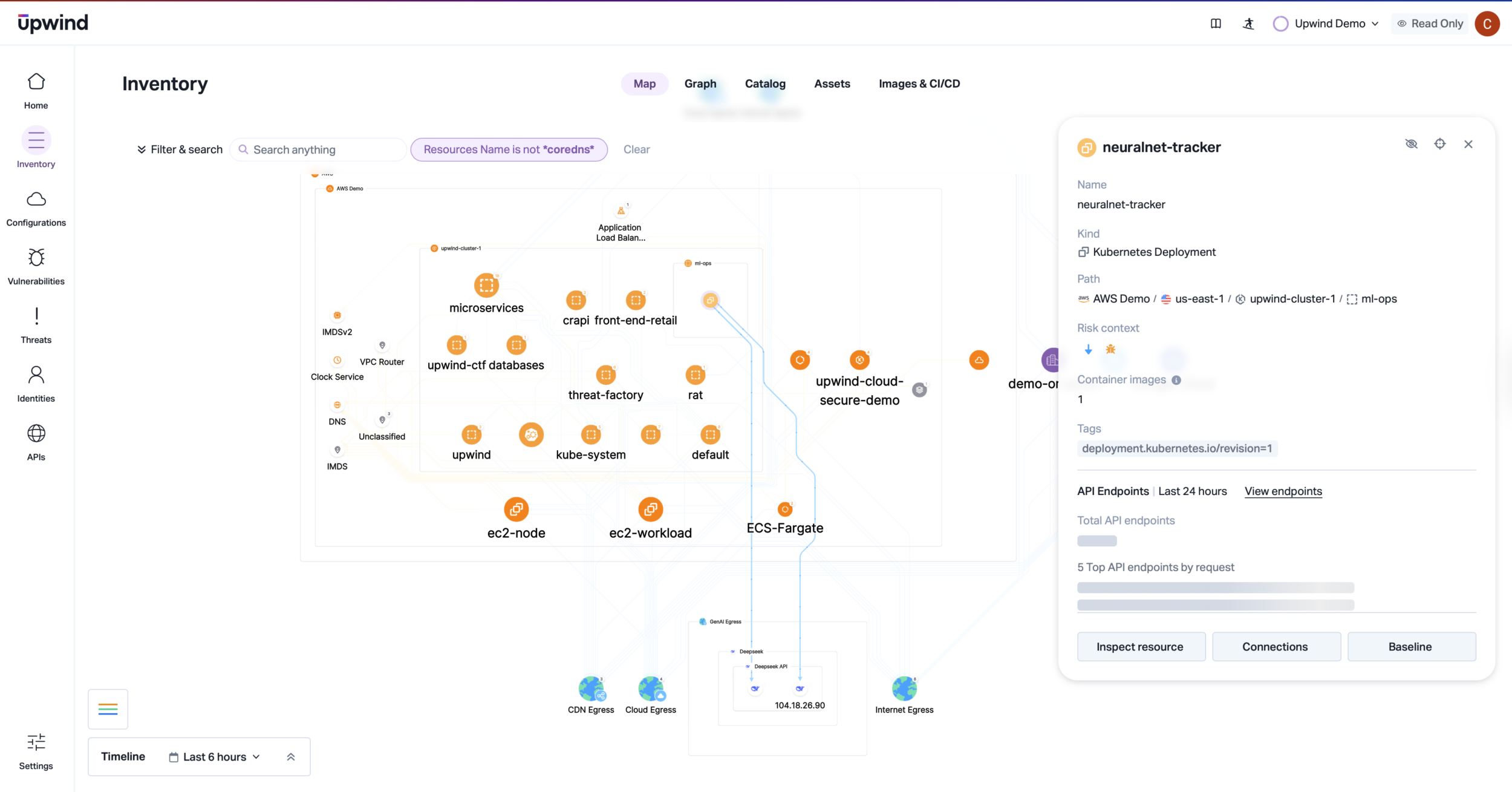Click the Search anything field
The width and height of the screenshot is (1512, 792).
[319, 149]
